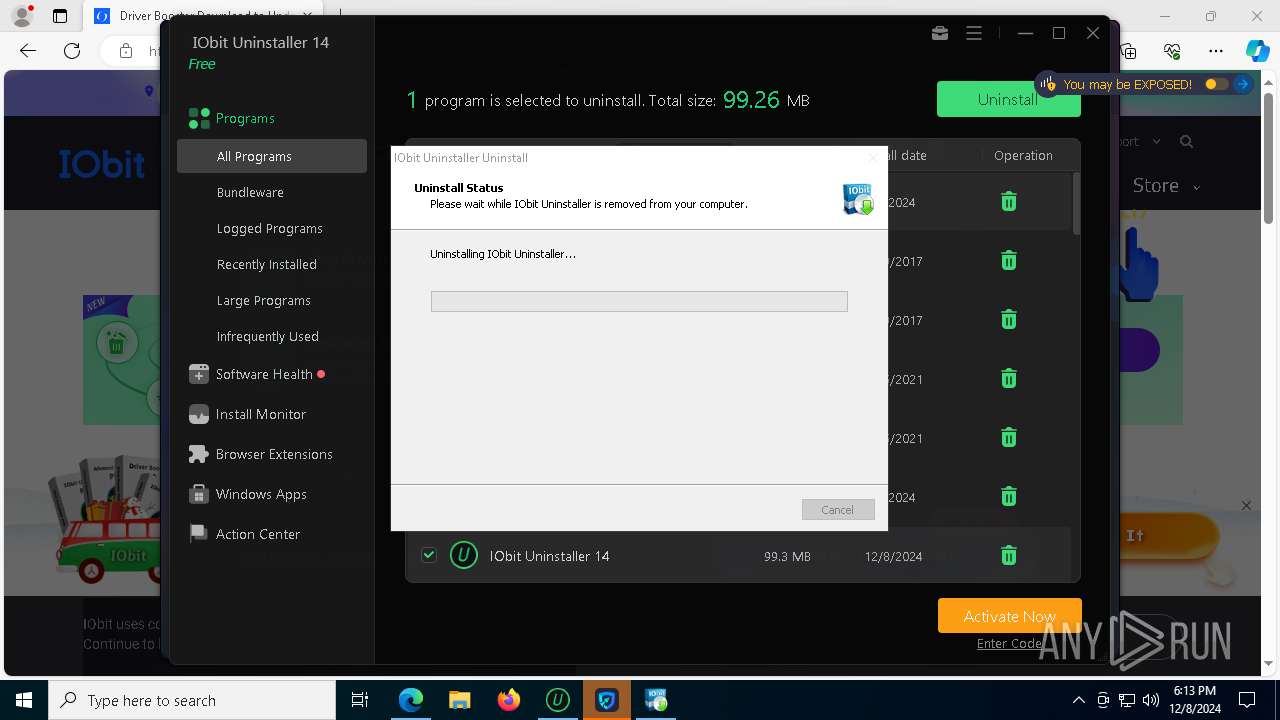Click the trash icon for the 2024 top row
The height and width of the screenshot is (720, 1280).
[x=1009, y=202]
